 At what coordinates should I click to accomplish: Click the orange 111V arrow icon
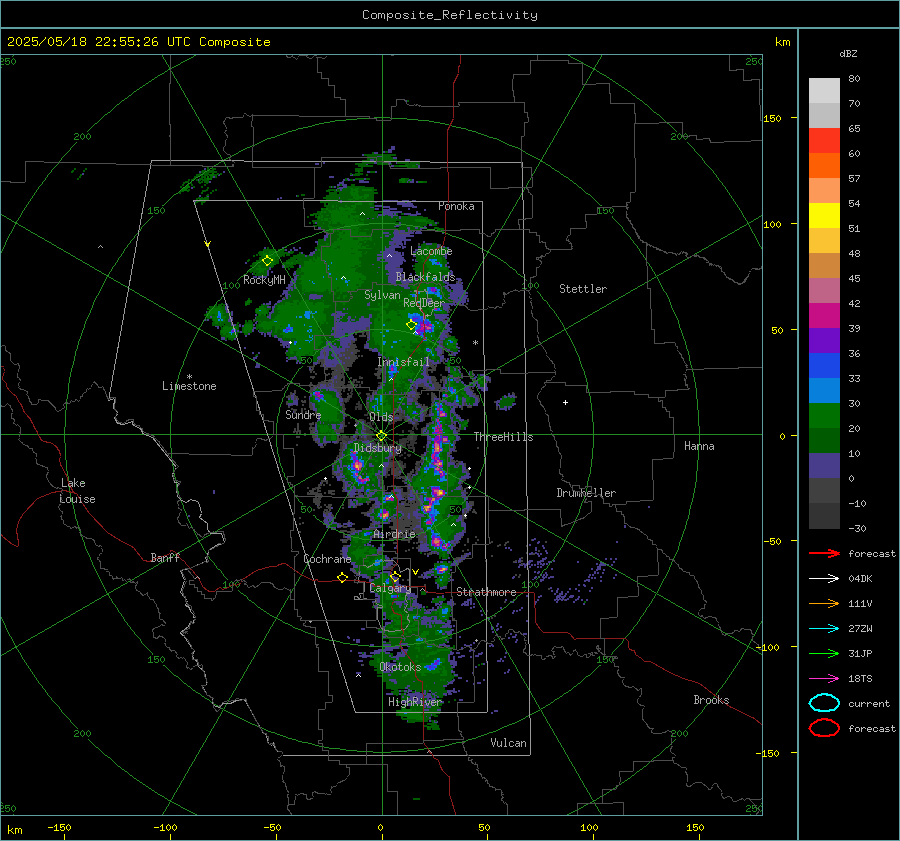click(x=824, y=603)
